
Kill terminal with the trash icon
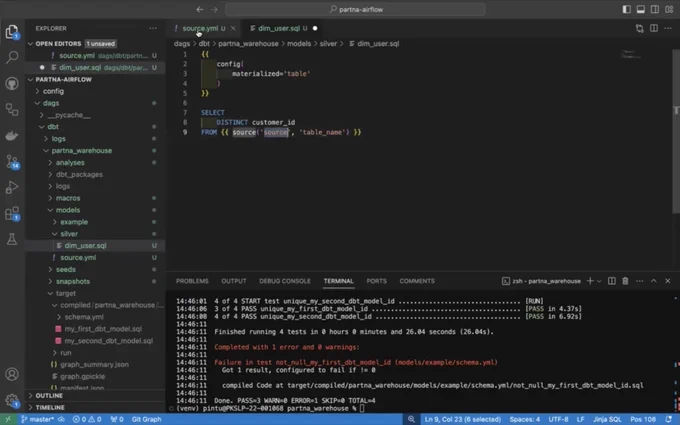pos(625,281)
